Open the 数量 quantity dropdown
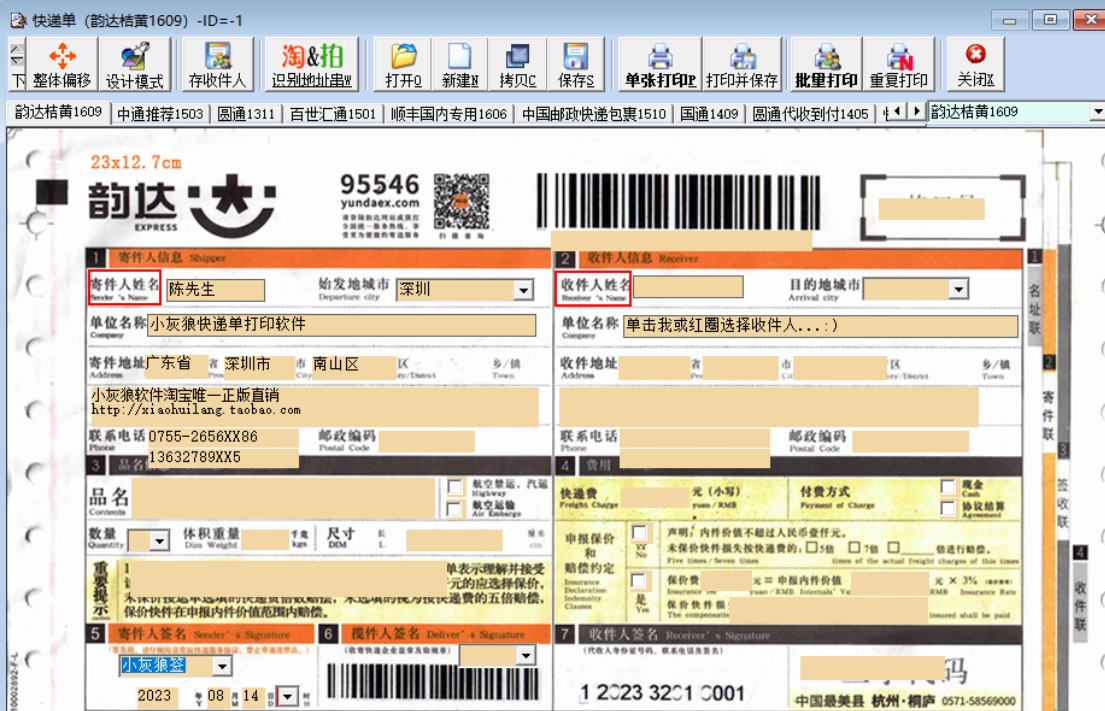Viewport: 1105px width, 711px height. tap(160, 540)
